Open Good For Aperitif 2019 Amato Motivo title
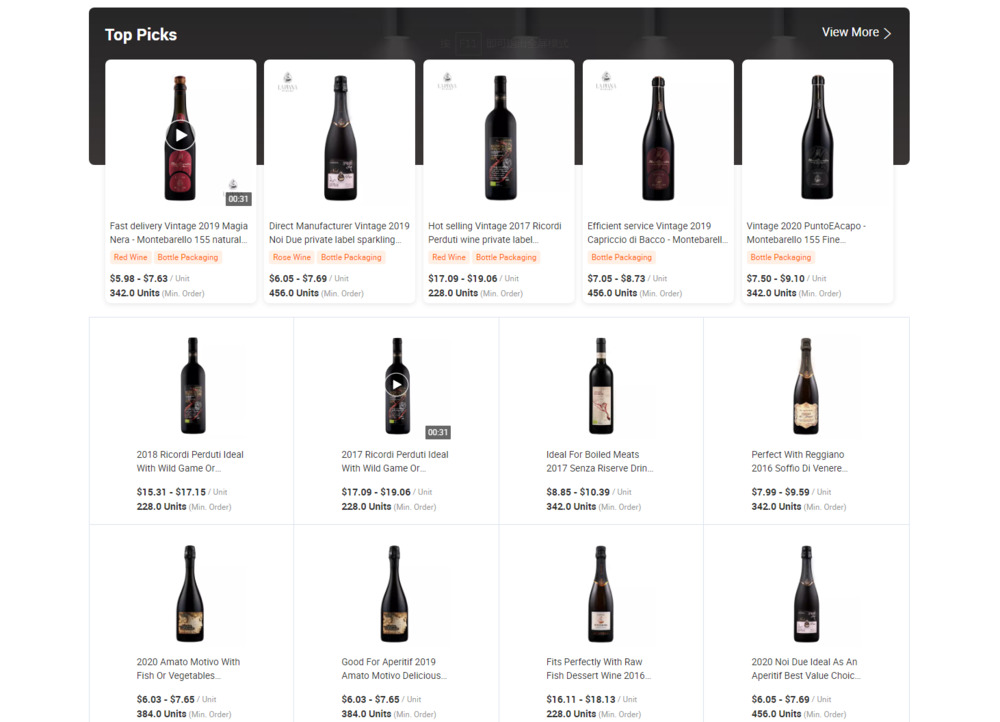Viewport: 1000px width, 722px height. [394, 668]
